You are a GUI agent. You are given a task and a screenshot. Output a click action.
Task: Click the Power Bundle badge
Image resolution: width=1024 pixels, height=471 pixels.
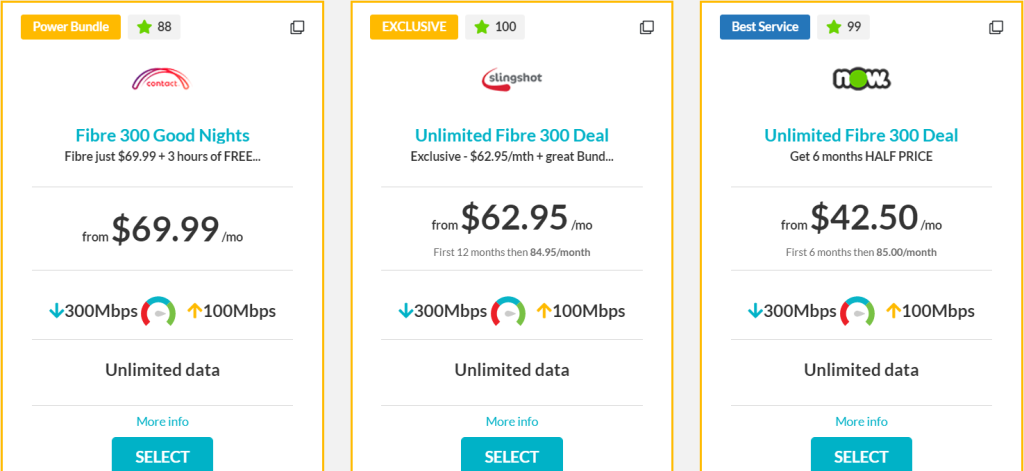click(71, 27)
